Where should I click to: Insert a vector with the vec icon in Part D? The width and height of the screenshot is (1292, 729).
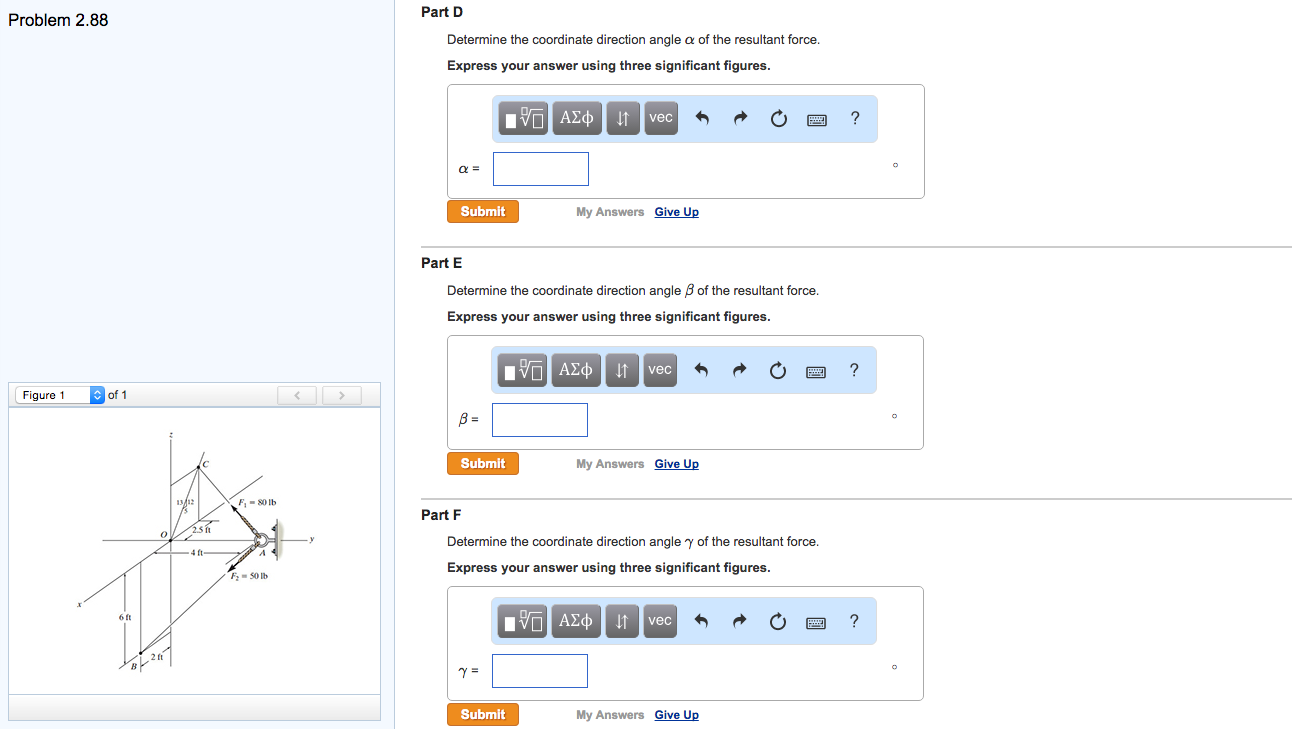tap(660, 117)
